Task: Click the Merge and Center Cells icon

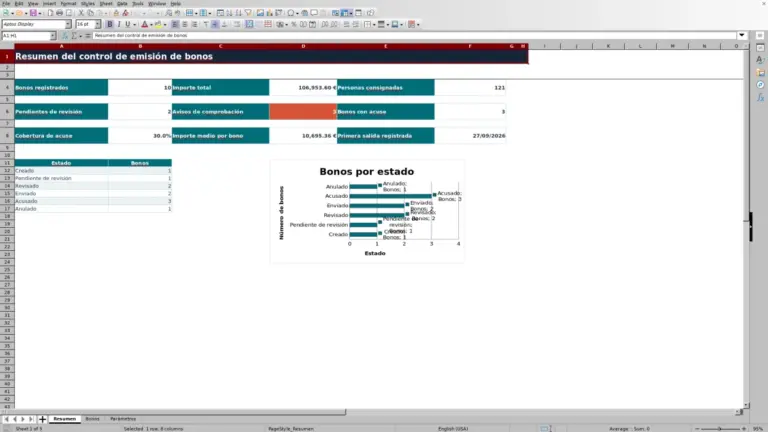Action: (x=249, y=24)
